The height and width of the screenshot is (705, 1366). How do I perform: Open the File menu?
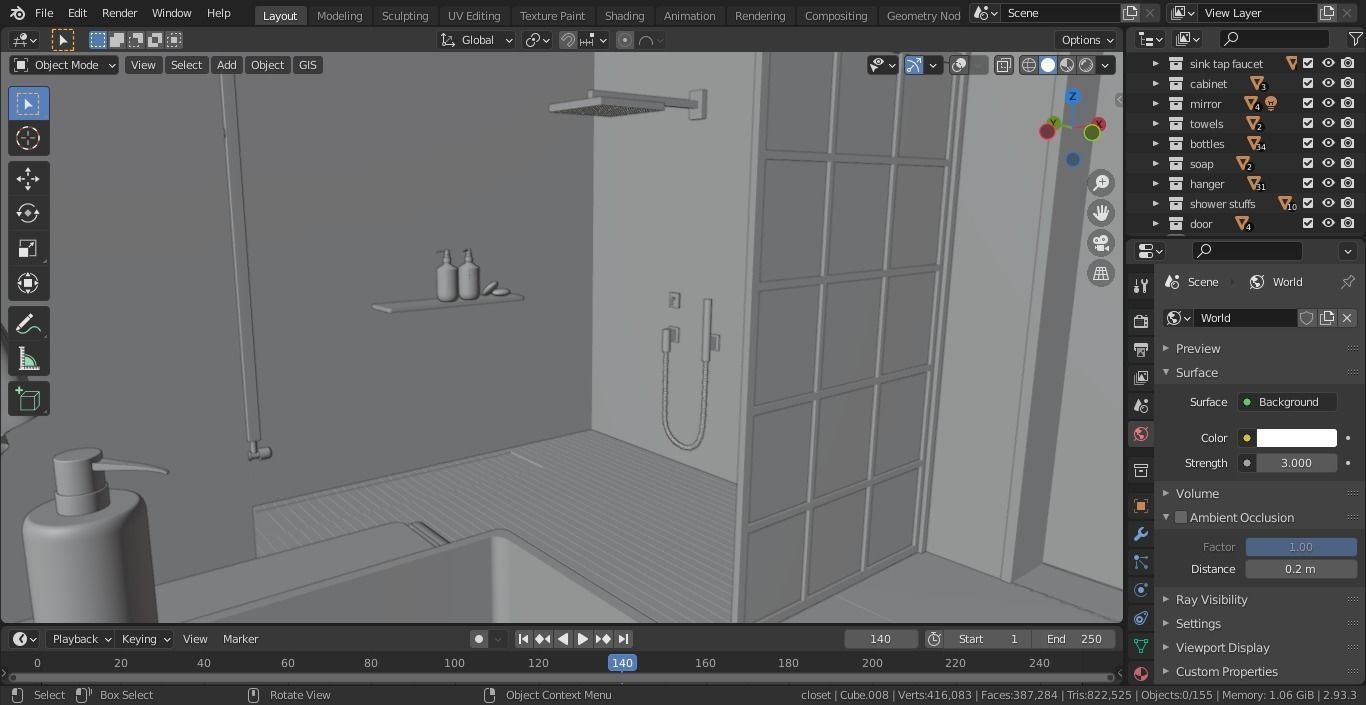(44, 13)
